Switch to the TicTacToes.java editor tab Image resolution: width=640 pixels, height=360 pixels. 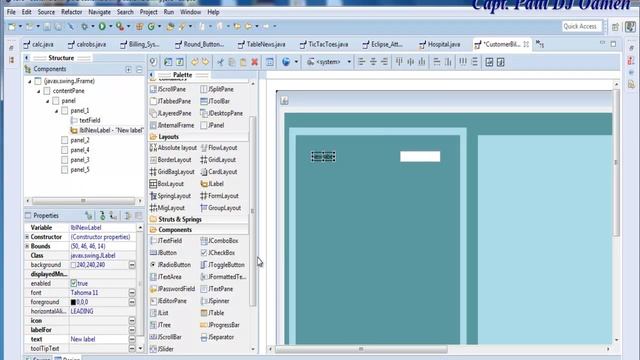coord(324,44)
